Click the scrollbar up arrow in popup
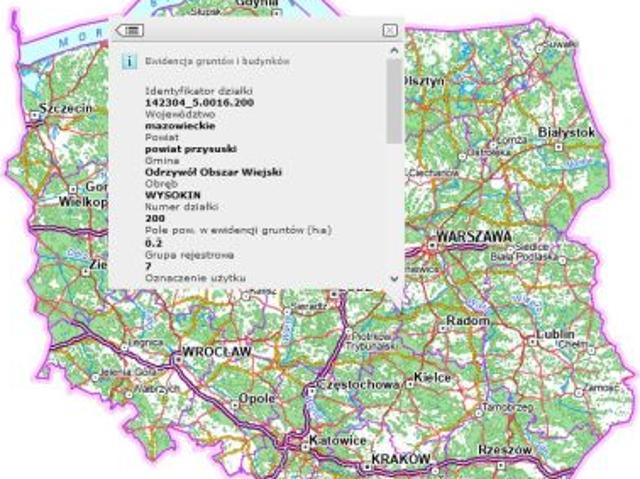The height and width of the screenshot is (479, 640). click(394, 49)
